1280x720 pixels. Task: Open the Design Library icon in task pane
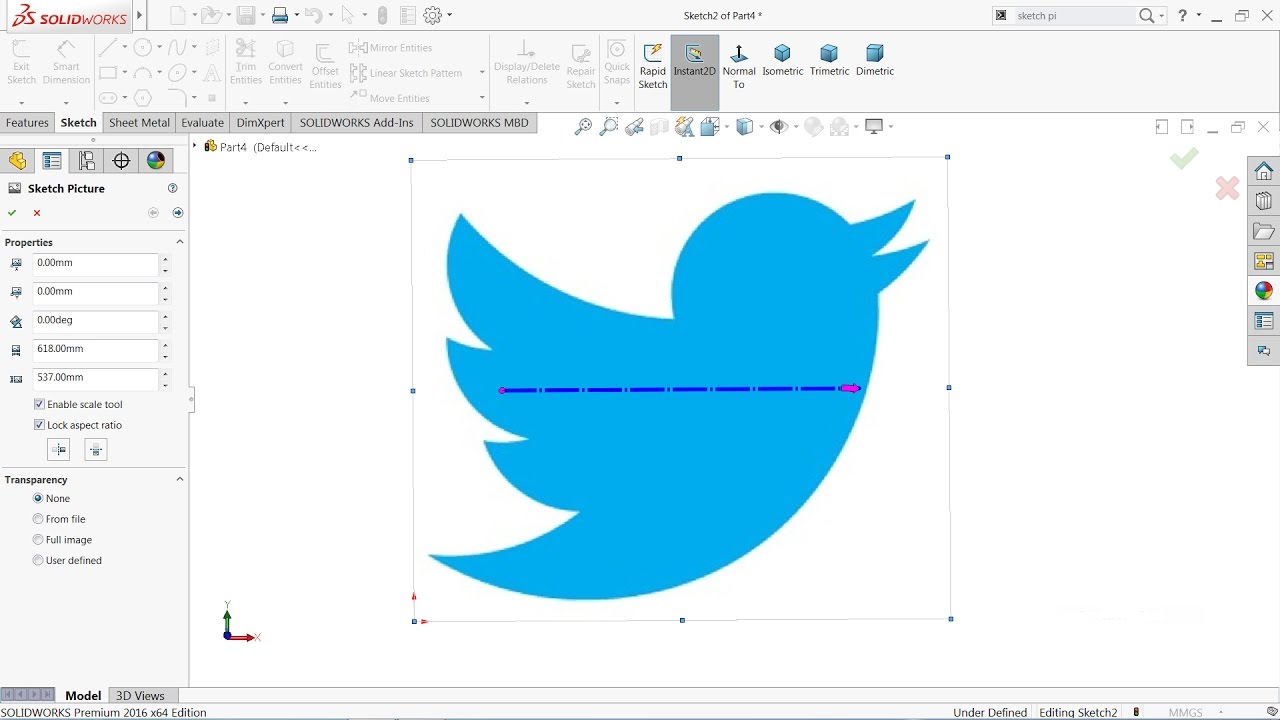pyautogui.click(x=1264, y=201)
